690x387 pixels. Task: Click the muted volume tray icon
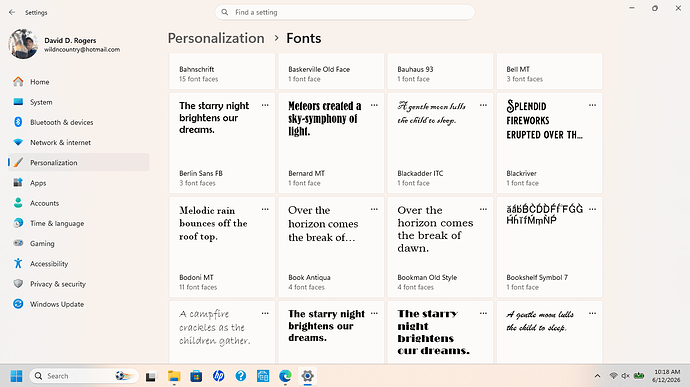[x=625, y=376]
